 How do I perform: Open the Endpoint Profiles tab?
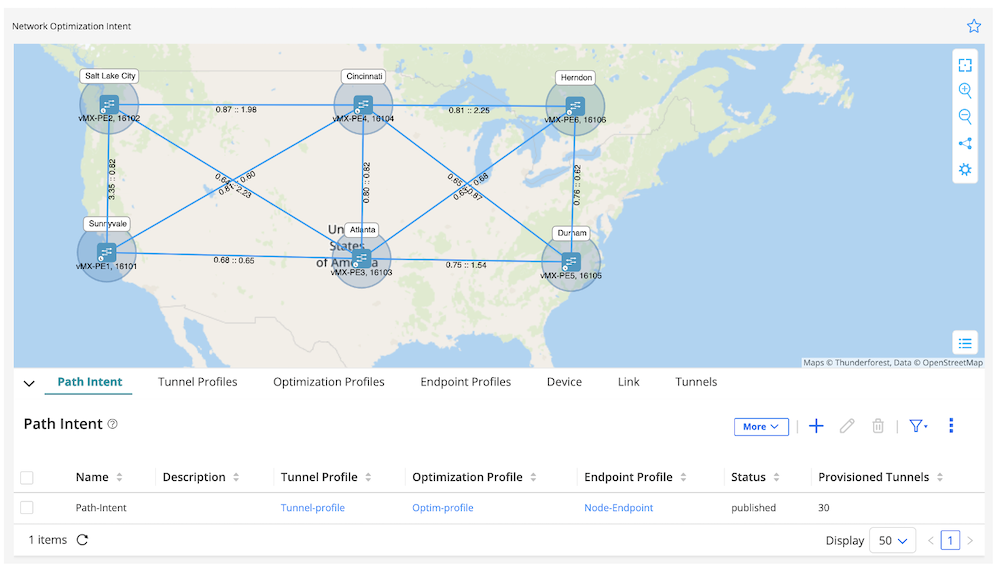[x=466, y=382]
